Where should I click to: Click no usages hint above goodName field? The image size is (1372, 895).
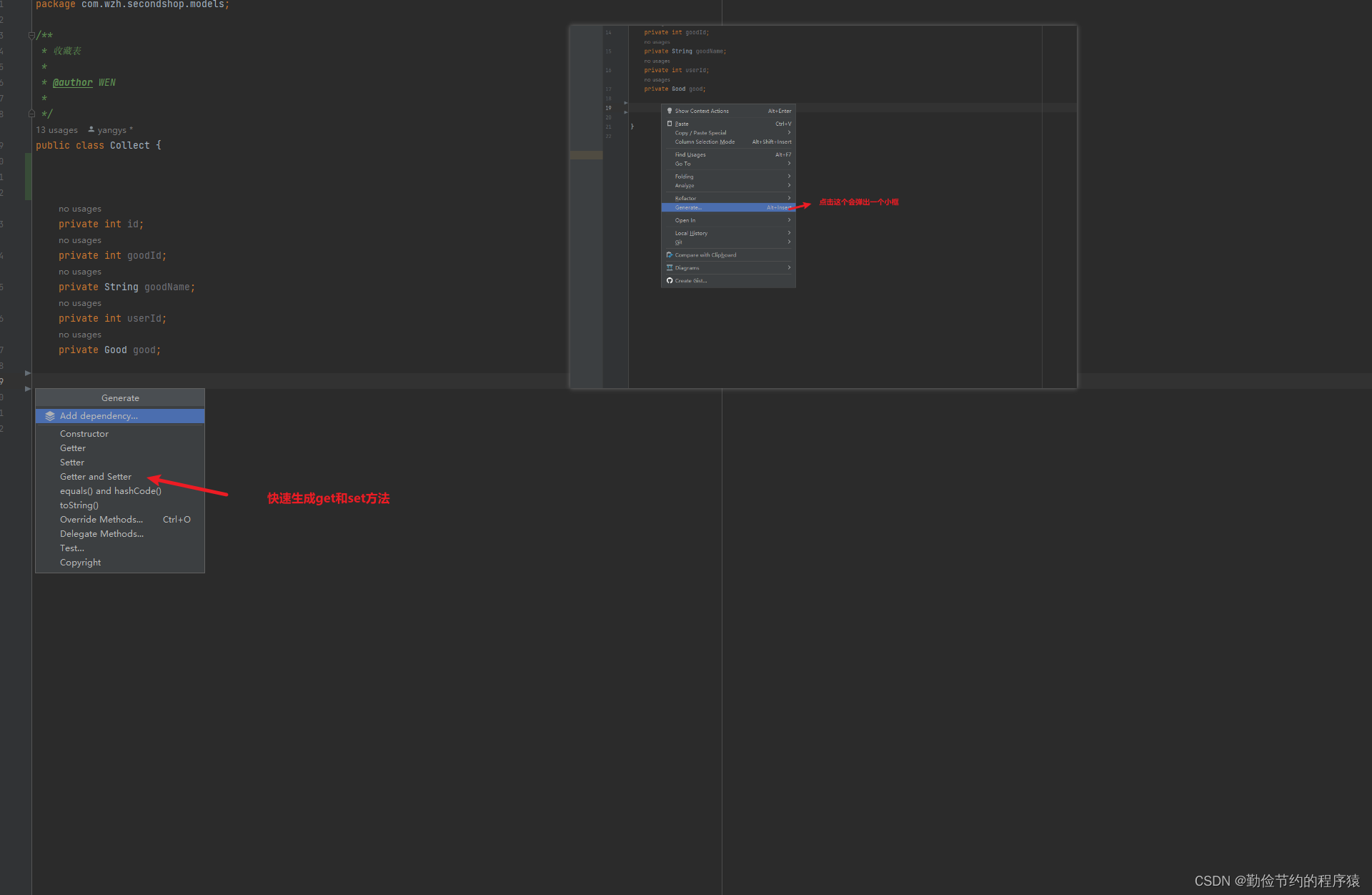(x=80, y=272)
